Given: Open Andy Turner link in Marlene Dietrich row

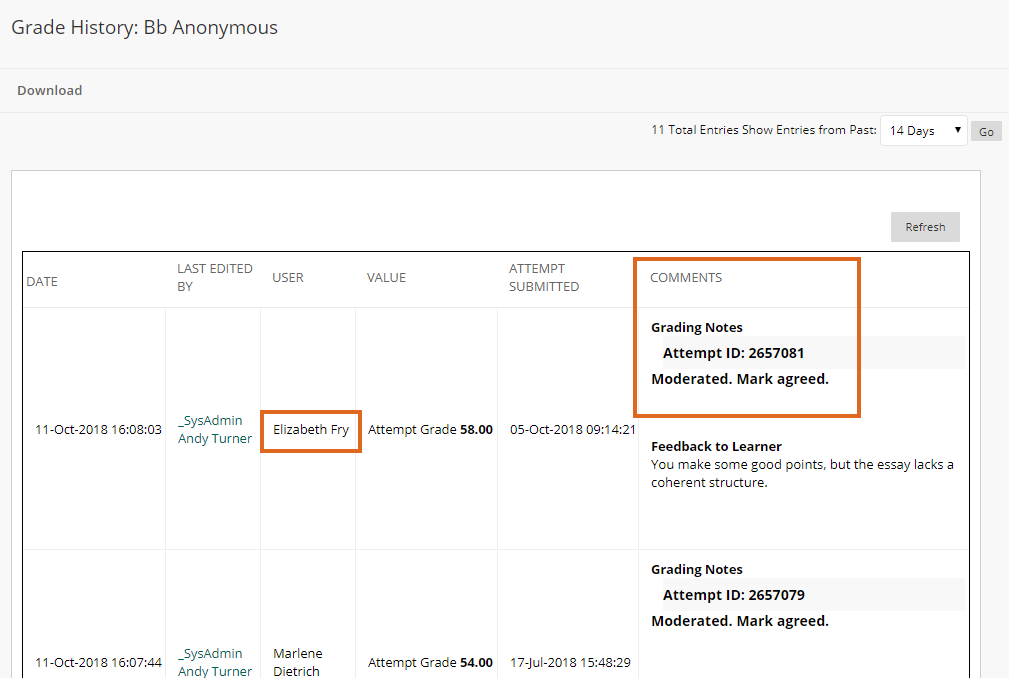Looking at the screenshot, I should [214, 671].
